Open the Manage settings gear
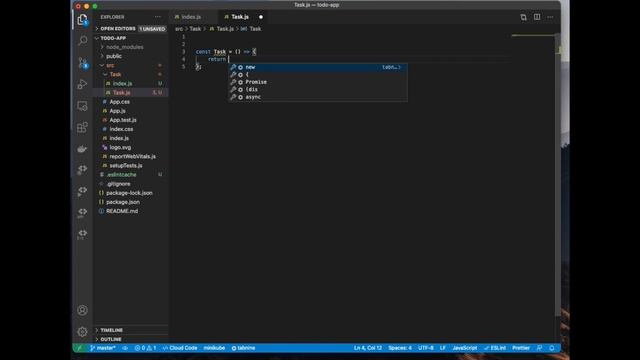 coord(82,331)
